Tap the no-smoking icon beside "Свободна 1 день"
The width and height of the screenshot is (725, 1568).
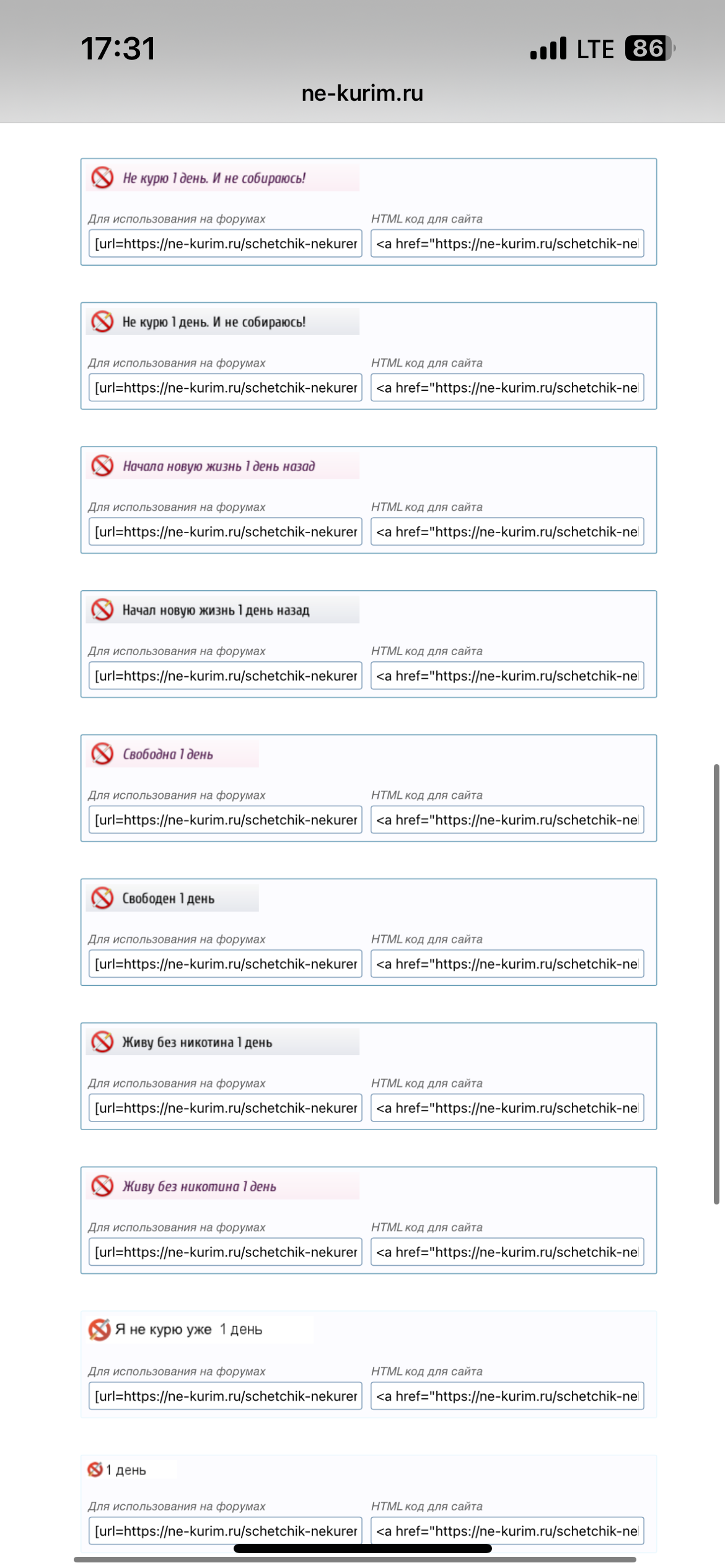click(102, 754)
